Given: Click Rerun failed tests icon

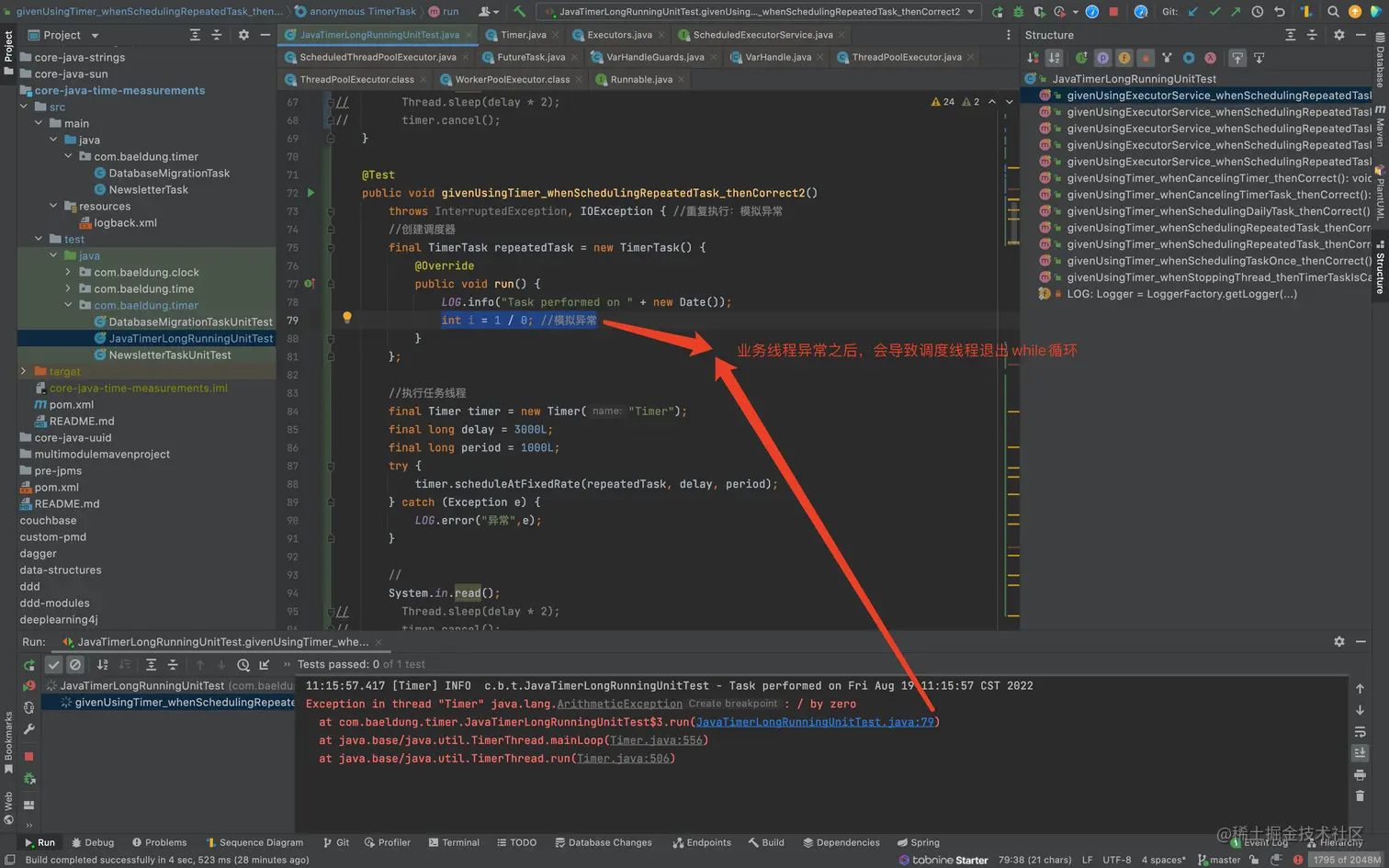Looking at the screenshot, I should point(29,685).
